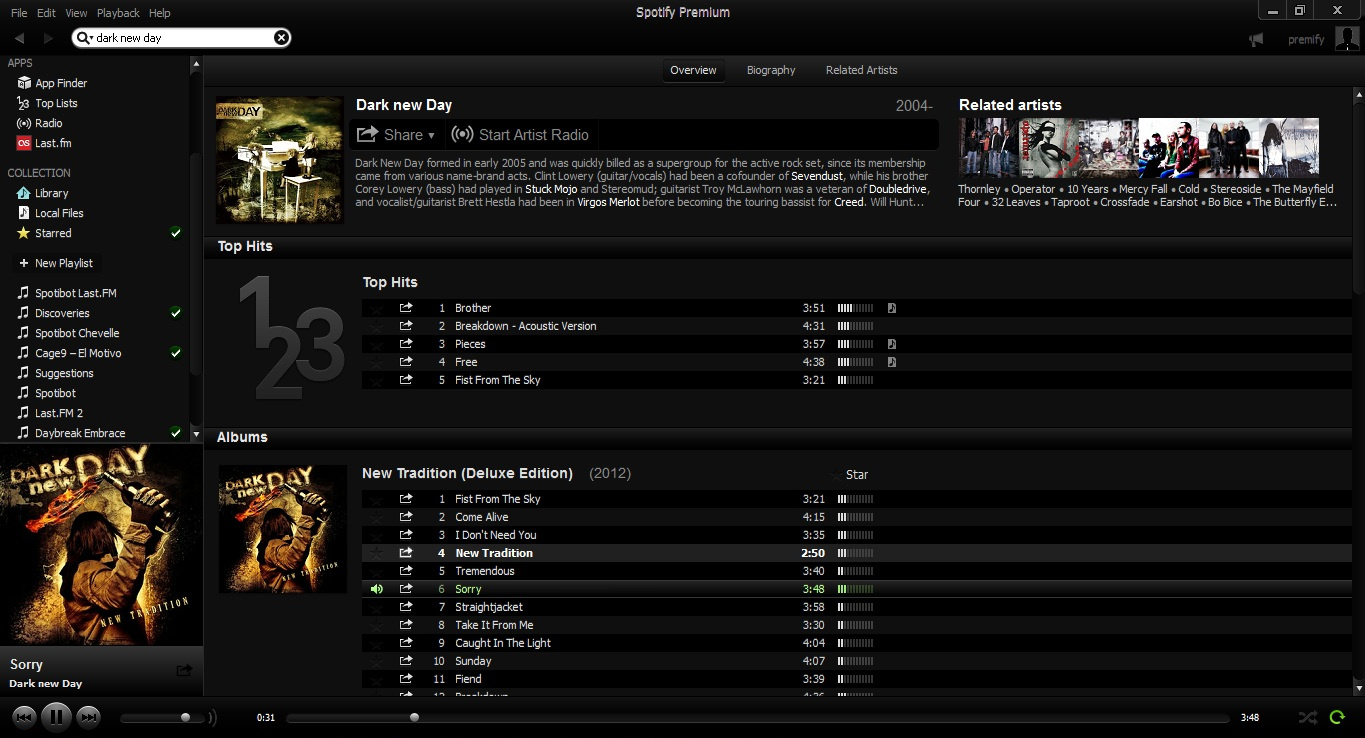Screen dimensions: 1365x738
Task: Share the top hit Pieces
Action: (406, 344)
